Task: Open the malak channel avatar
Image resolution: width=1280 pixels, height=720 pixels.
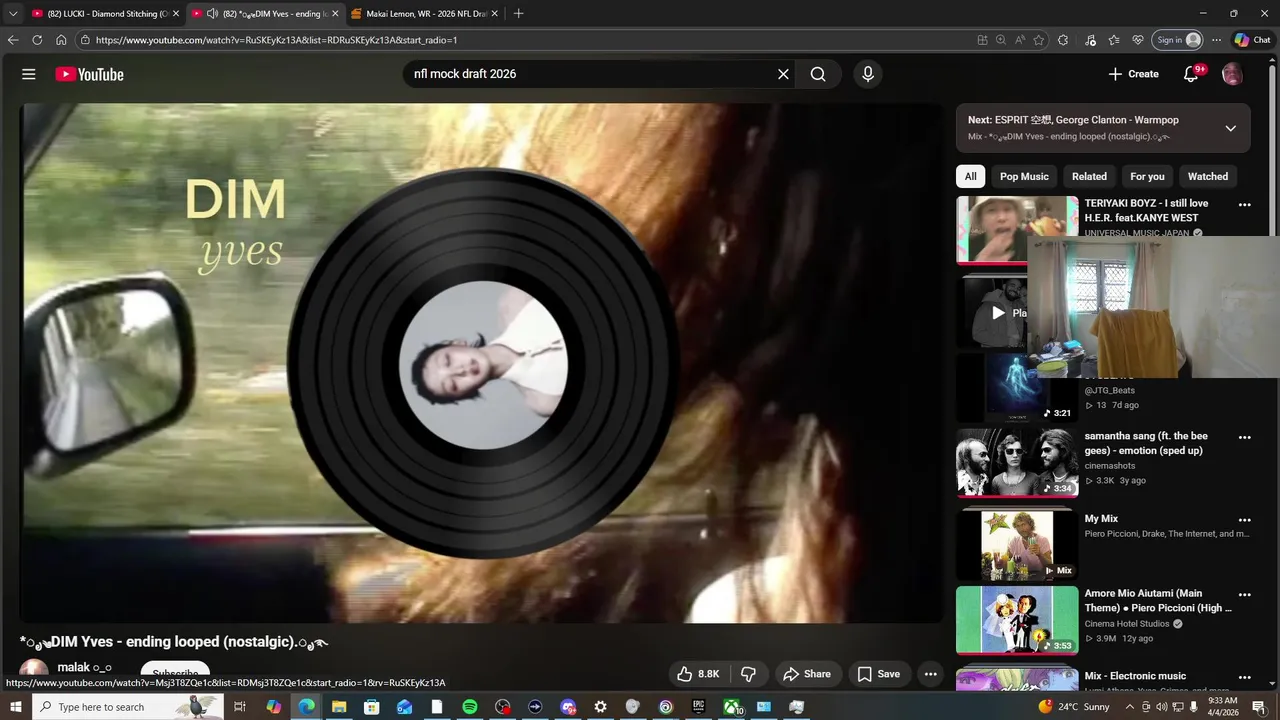Action: [x=34, y=670]
